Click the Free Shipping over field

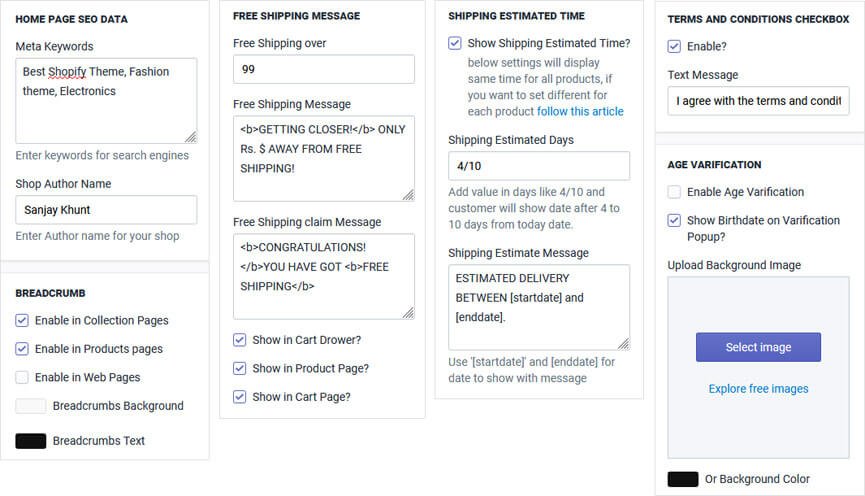pos(323,69)
